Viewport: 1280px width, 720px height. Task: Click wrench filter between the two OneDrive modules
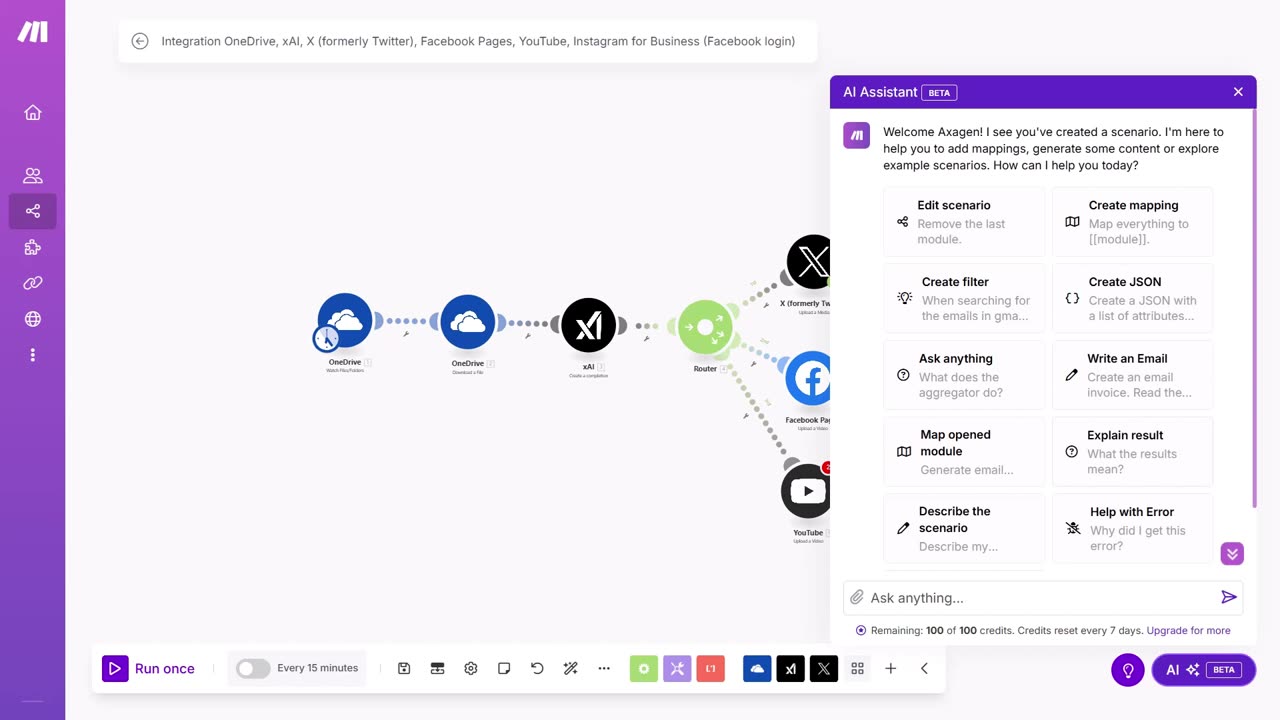(x=406, y=334)
